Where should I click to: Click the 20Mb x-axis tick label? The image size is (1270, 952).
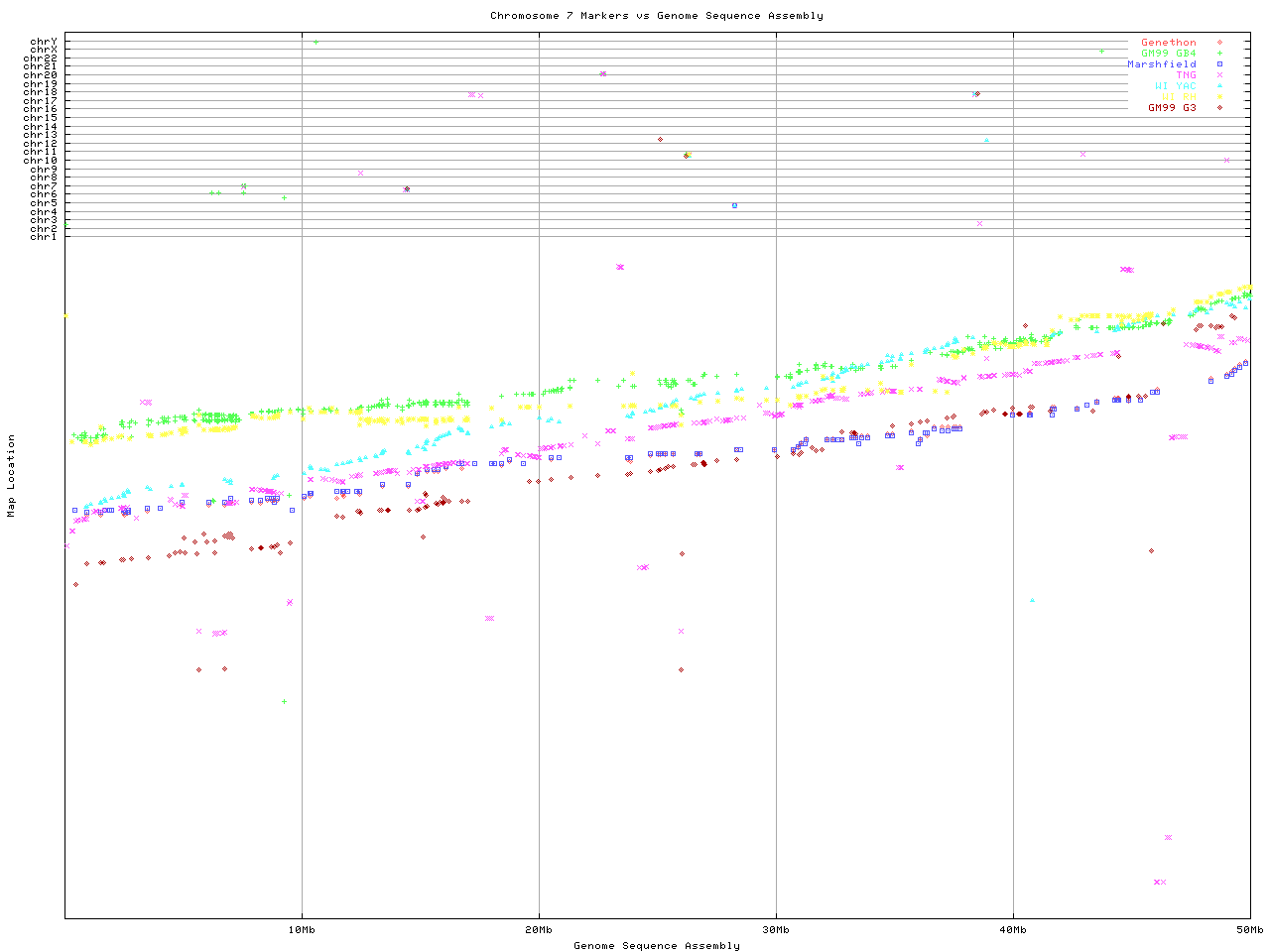pyautogui.click(x=539, y=930)
